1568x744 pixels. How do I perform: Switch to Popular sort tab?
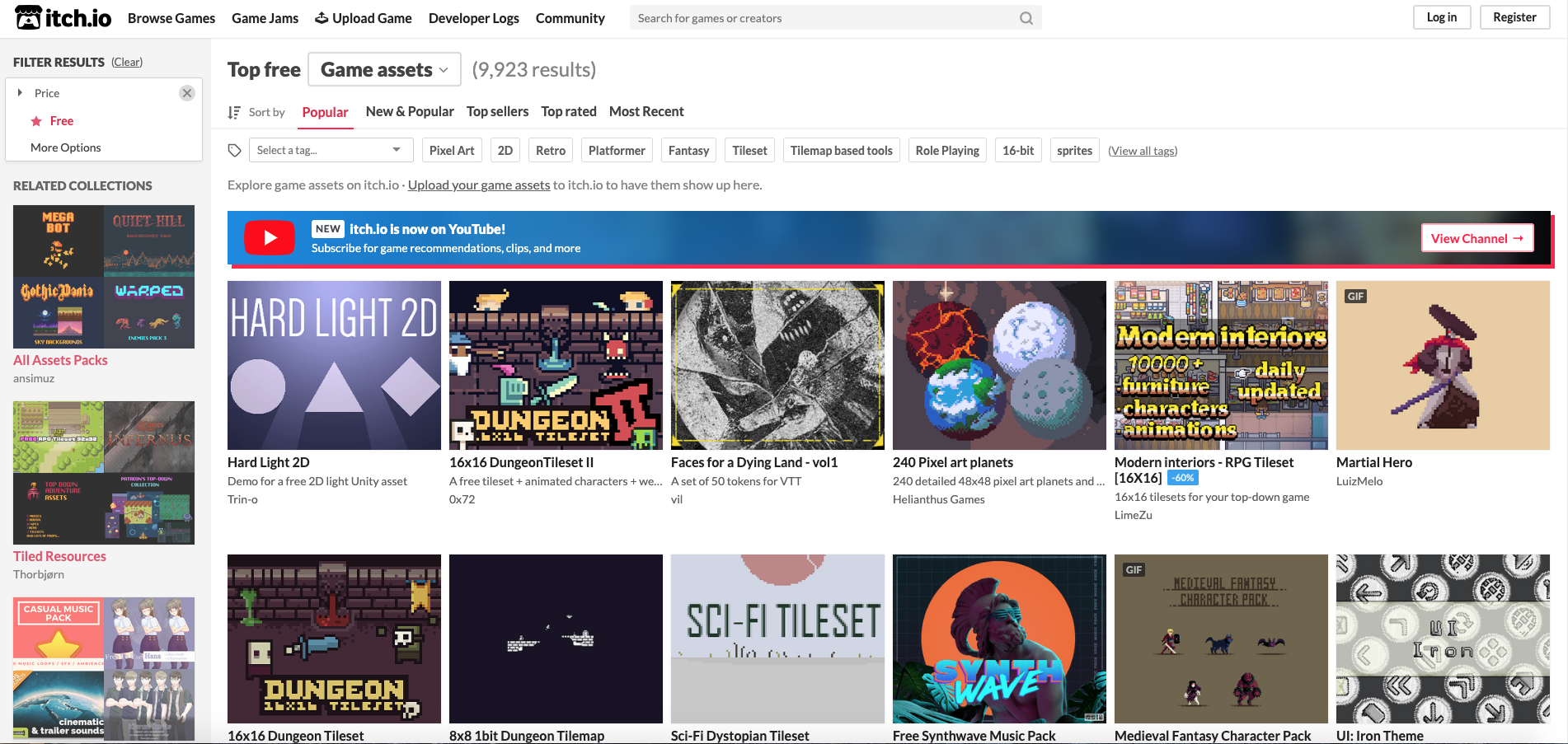325,112
